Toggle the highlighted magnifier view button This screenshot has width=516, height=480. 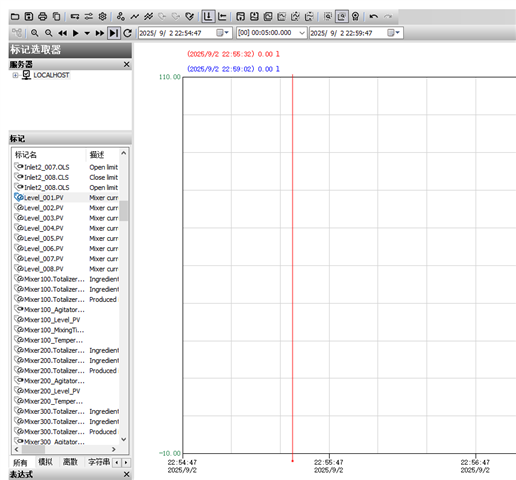(342, 16)
